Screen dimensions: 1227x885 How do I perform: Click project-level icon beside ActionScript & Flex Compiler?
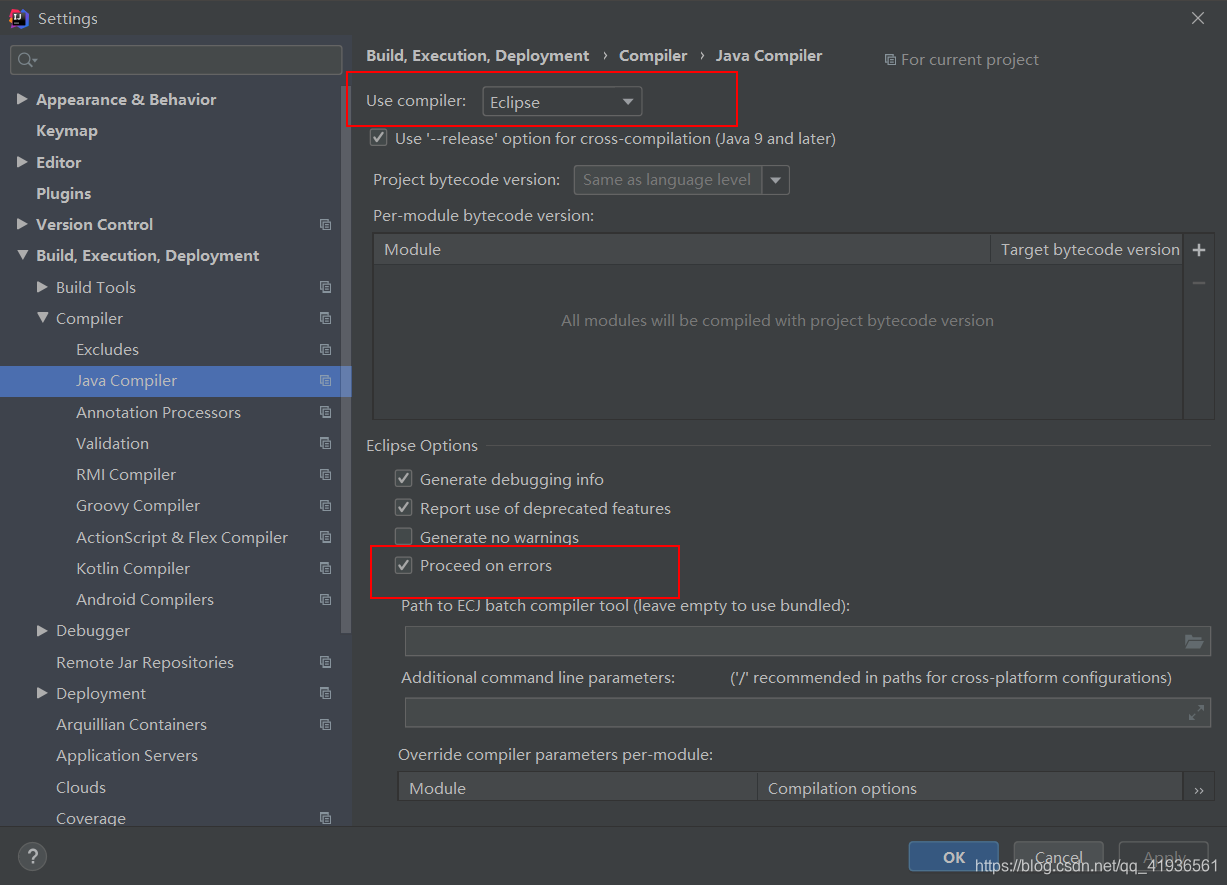[x=325, y=537]
